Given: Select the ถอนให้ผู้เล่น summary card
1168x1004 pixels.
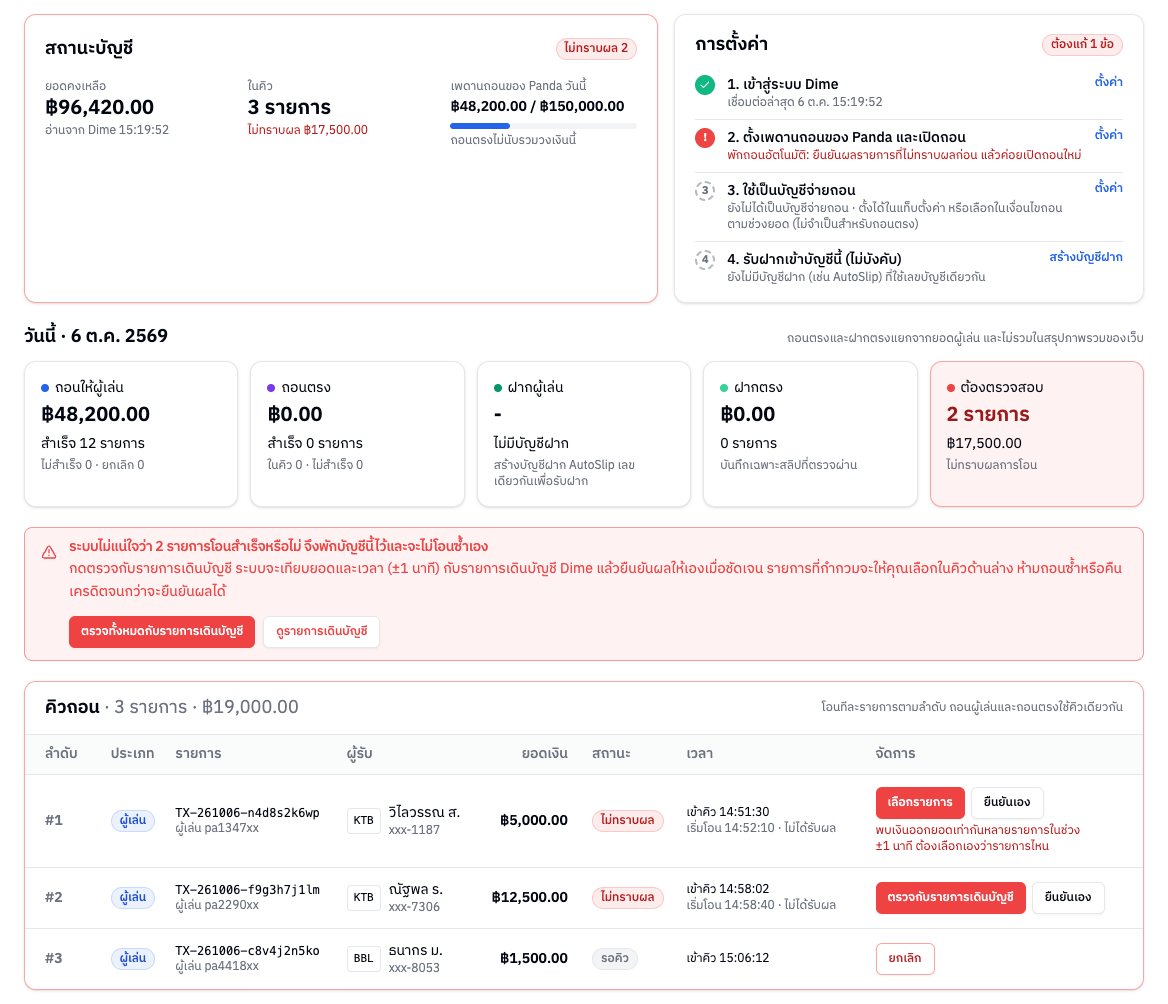Looking at the screenshot, I should coord(131,434).
